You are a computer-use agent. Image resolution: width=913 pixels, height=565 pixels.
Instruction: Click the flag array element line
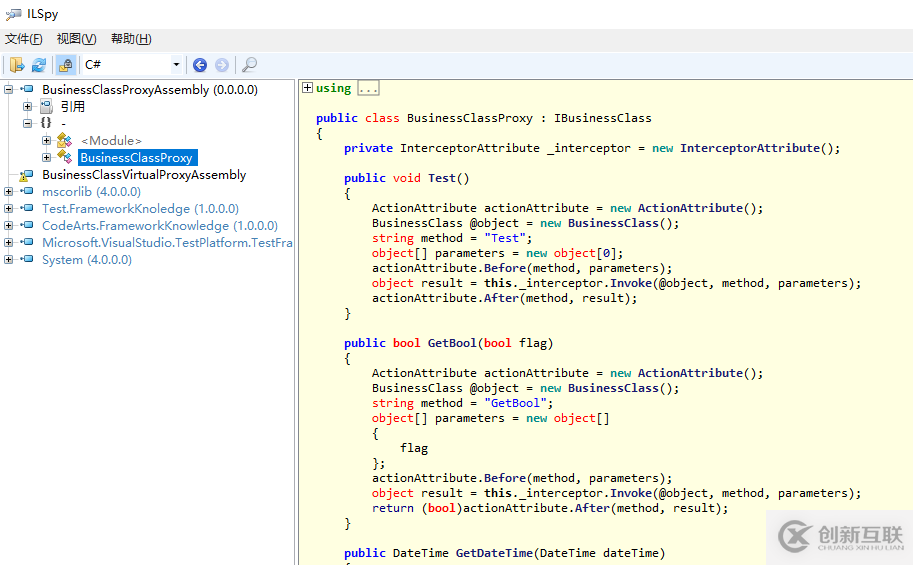tap(414, 448)
